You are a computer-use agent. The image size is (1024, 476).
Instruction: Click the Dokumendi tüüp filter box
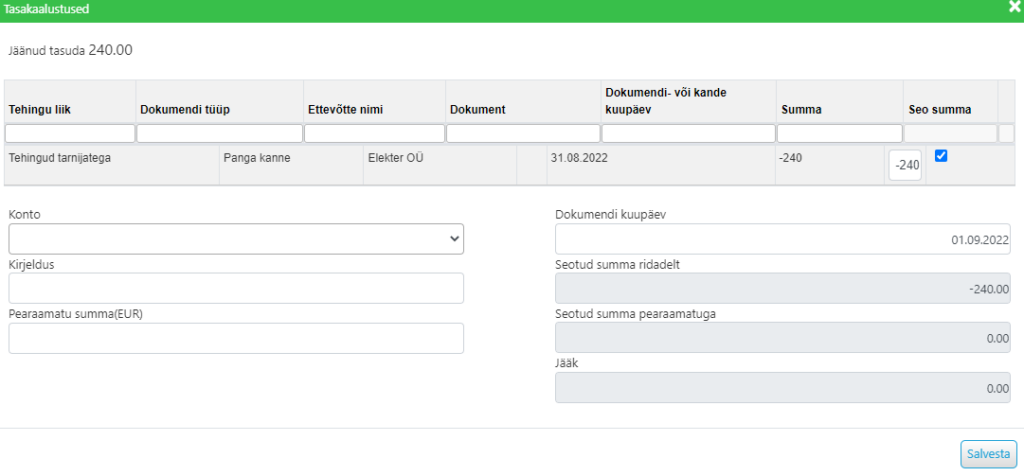point(219,134)
